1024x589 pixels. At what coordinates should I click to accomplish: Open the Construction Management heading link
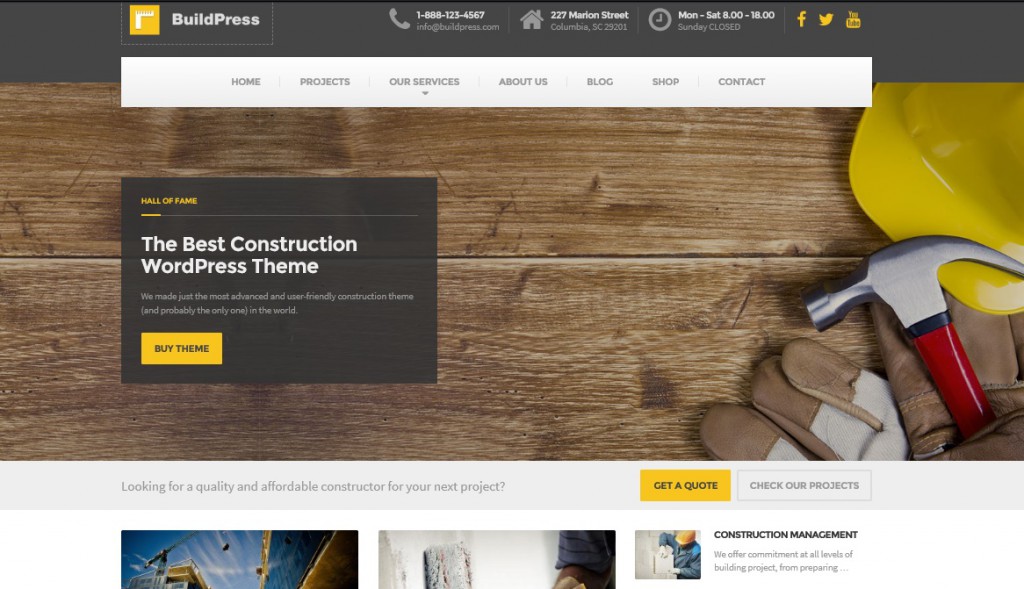pyautogui.click(x=786, y=534)
